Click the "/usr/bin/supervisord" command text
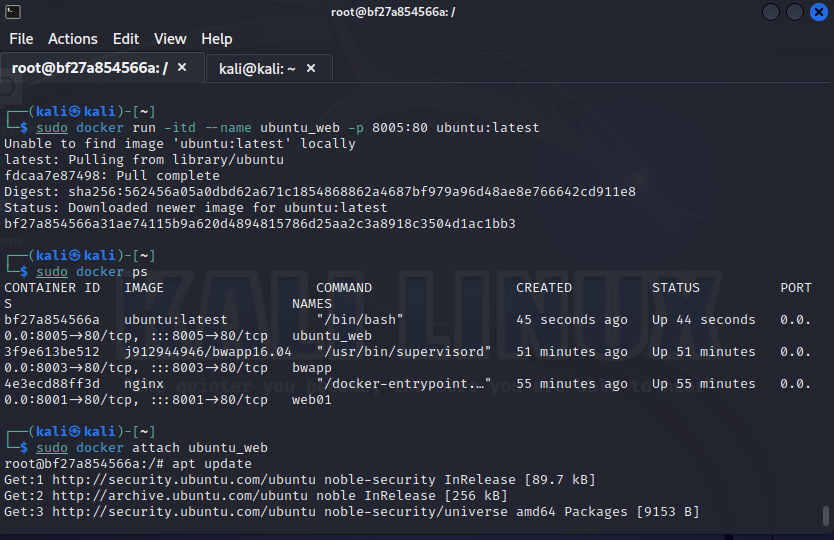This screenshot has height=540, width=834. 404,352
